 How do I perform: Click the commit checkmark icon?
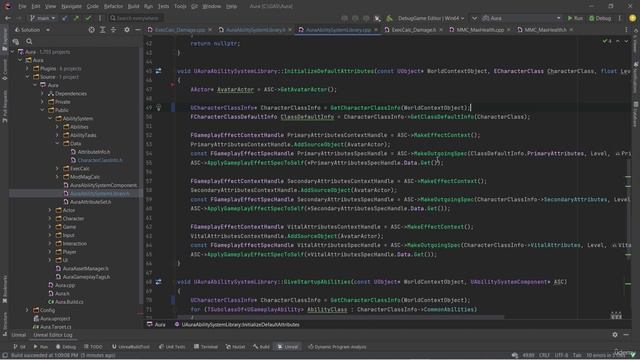coord(88,18)
